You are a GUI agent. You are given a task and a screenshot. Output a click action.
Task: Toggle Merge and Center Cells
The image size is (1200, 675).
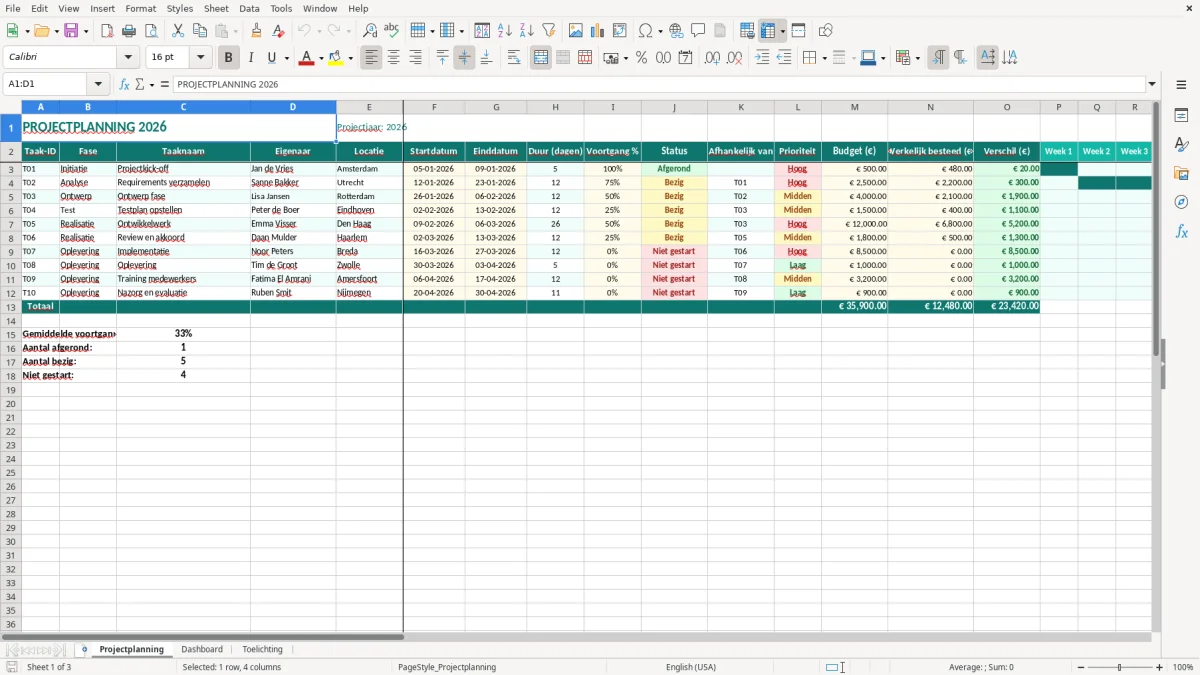[x=541, y=58]
